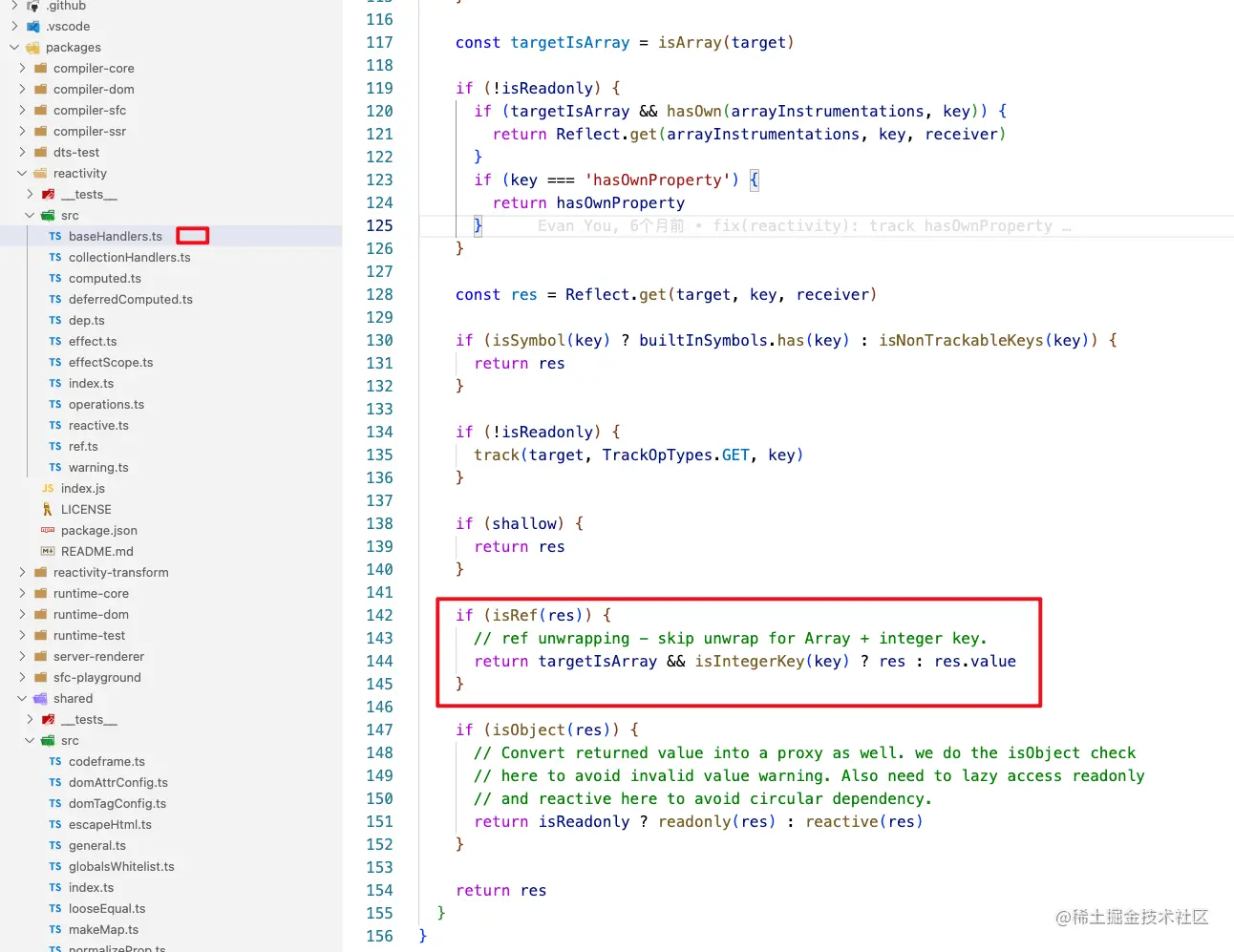
Task: Expand the reactivity-transform folder
Action: [23, 573]
